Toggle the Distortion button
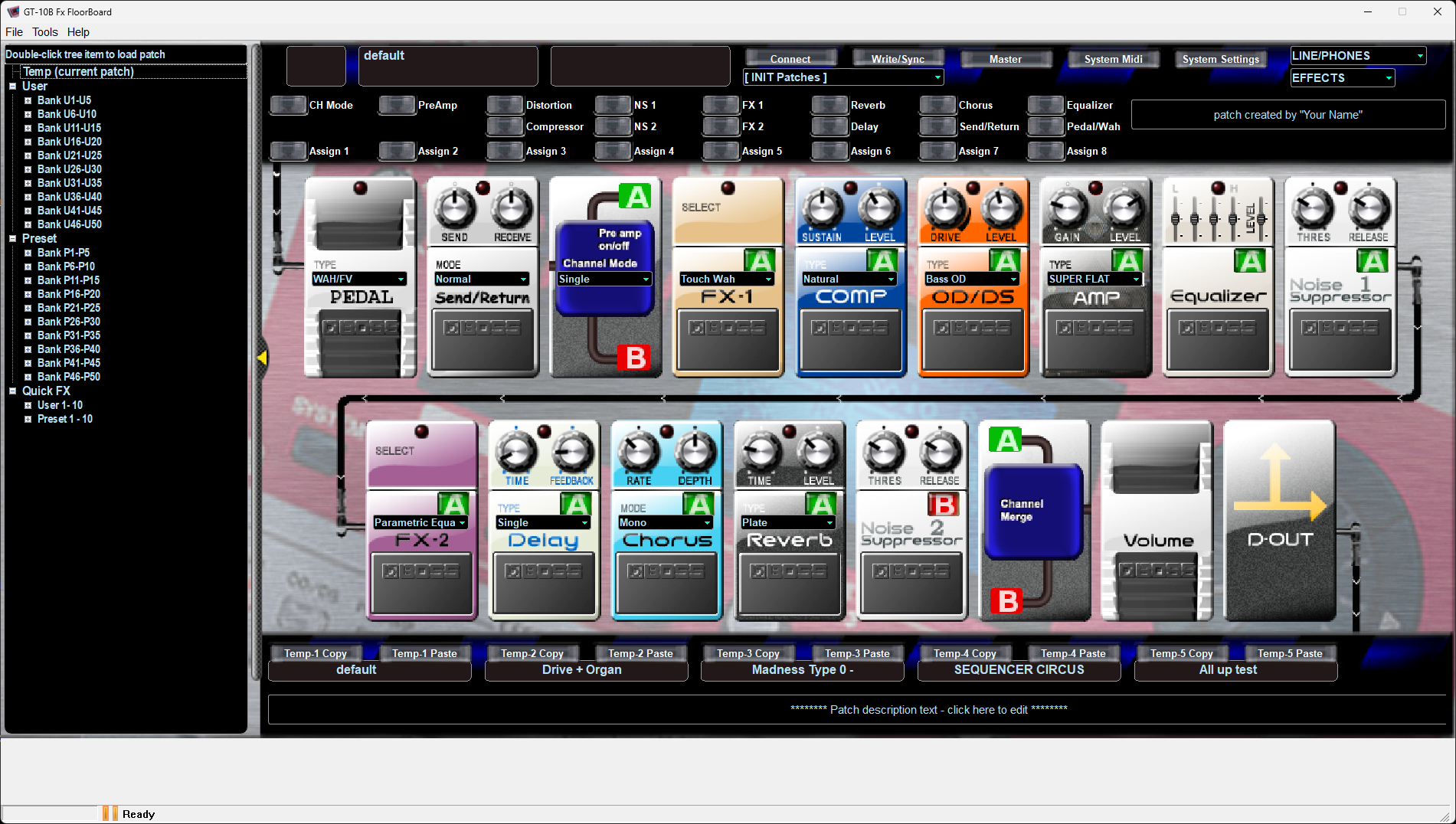1456x824 pixels. [505, 105]
